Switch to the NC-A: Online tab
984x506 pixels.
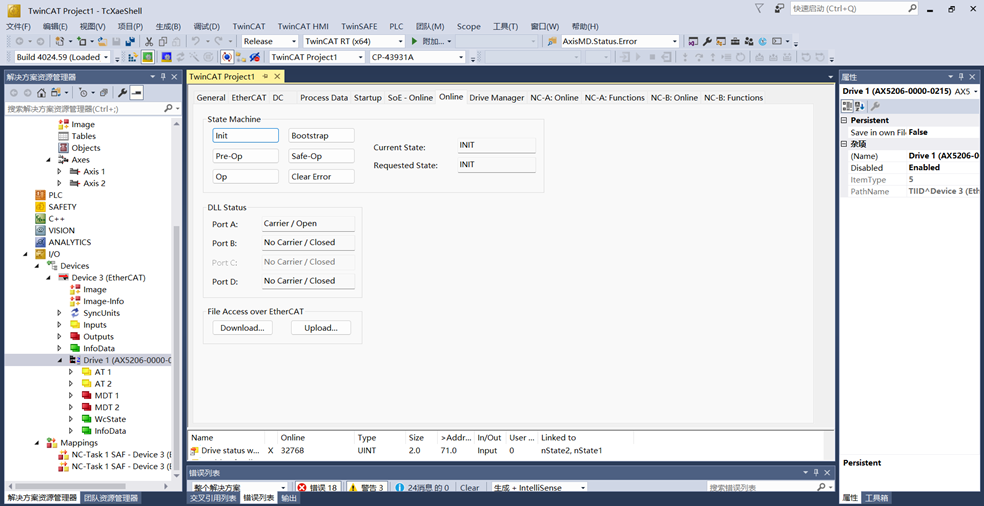pos(554,98)
